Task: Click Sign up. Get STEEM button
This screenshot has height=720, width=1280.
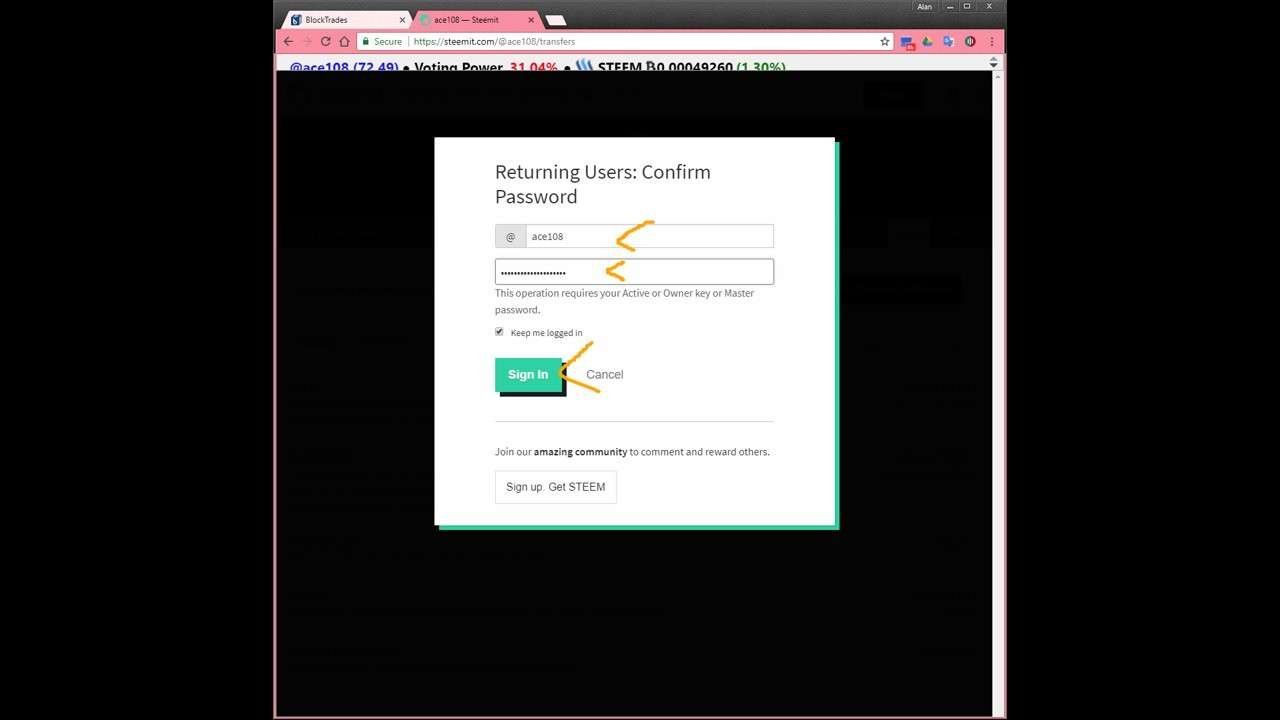Action: tap(556, 487)
